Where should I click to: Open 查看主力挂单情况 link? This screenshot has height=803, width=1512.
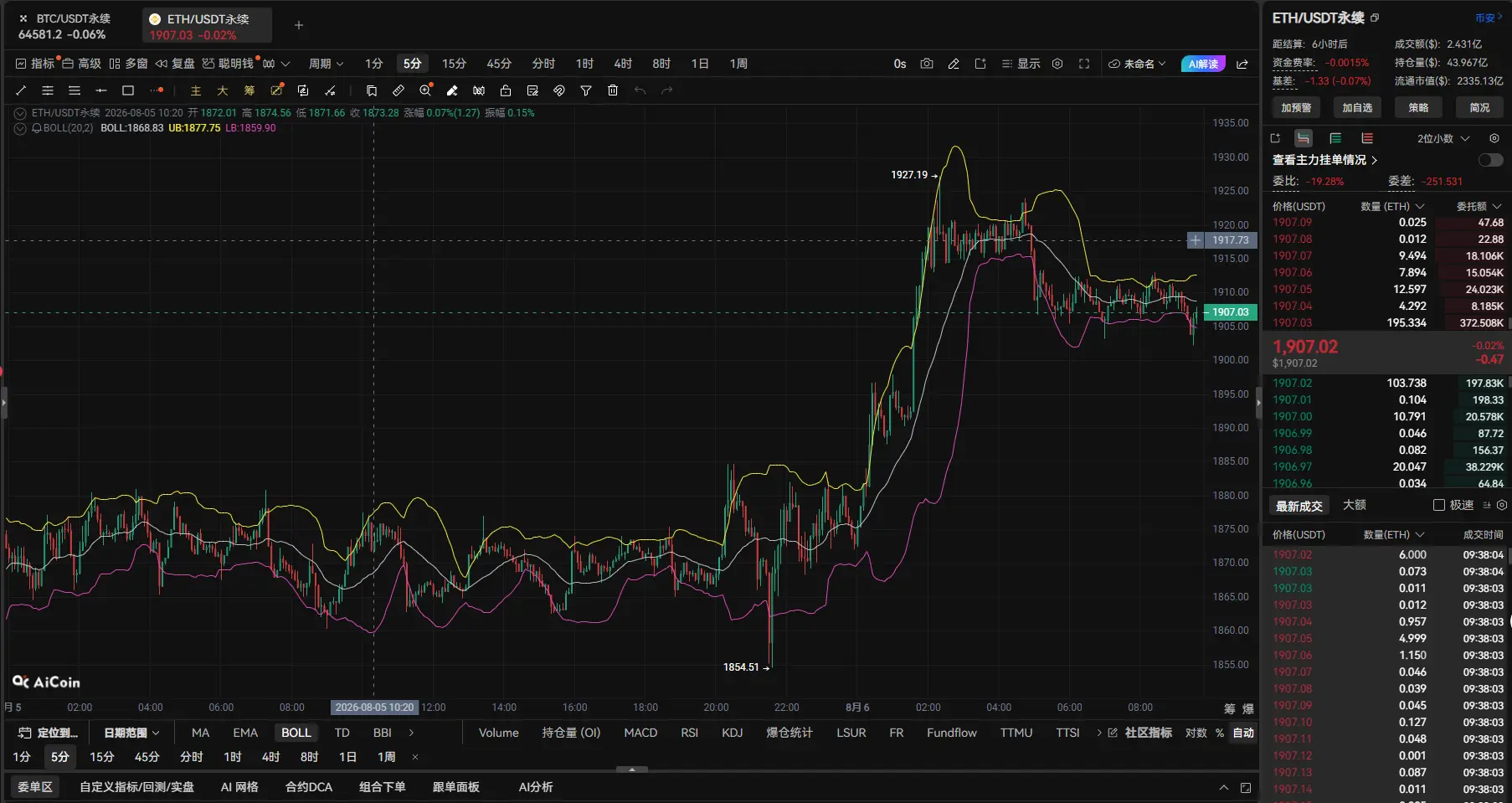click(1325, 160)
